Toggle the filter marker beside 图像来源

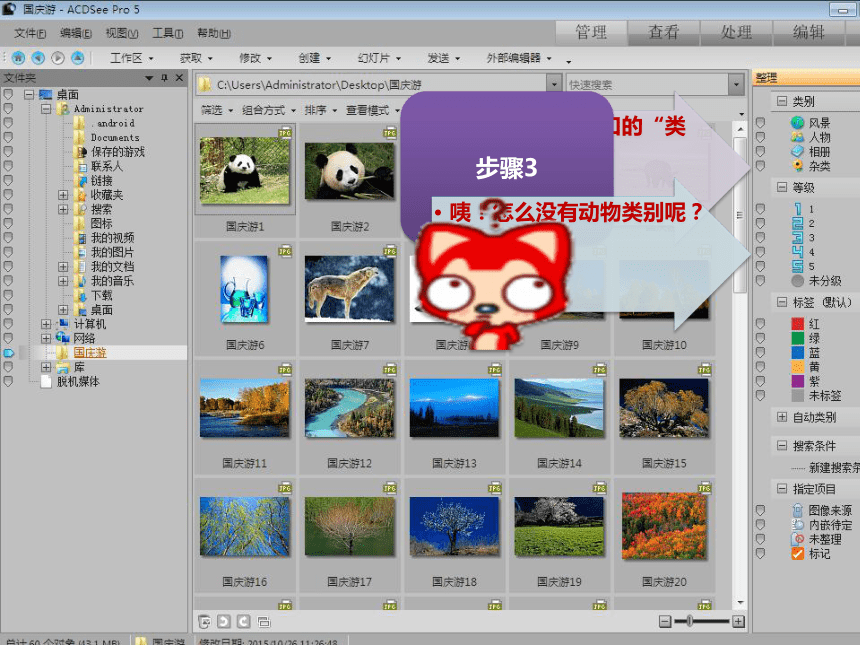(x=760, y=510)
